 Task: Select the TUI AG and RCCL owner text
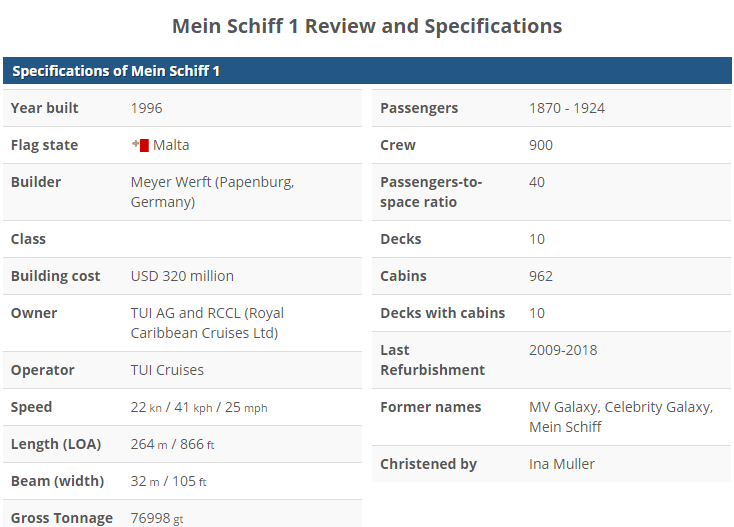[x=207, y=323]
